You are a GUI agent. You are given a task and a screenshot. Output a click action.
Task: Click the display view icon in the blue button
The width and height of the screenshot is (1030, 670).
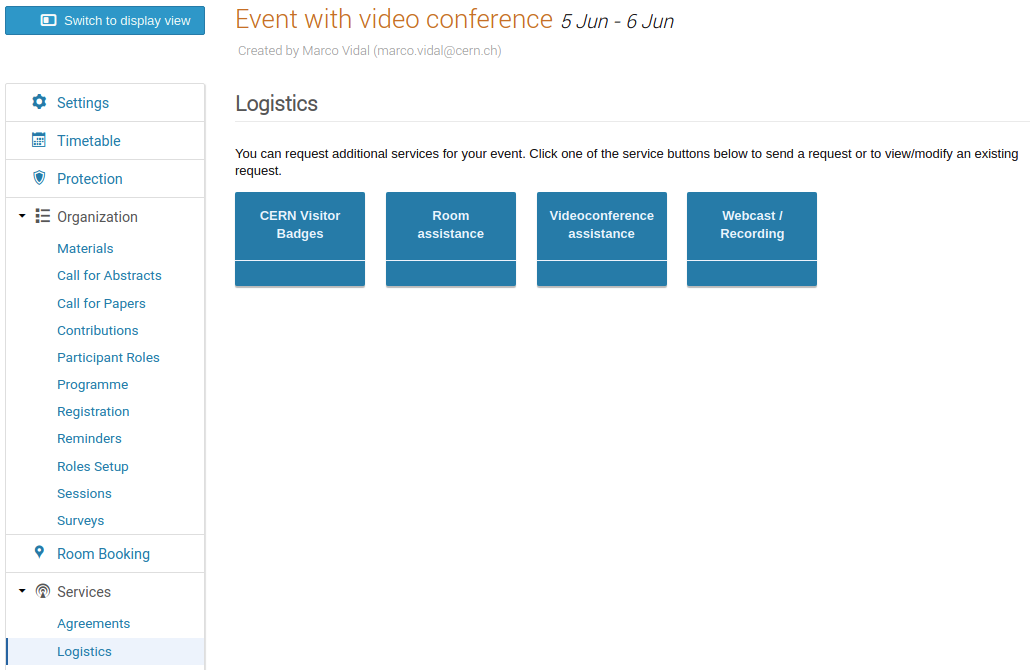49,20
